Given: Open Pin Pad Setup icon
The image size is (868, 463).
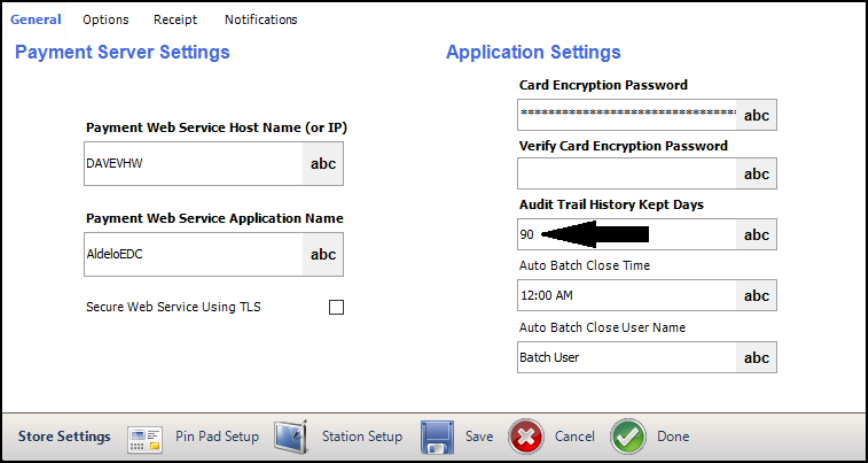Looking at the screenshot, I should (145, 437).
